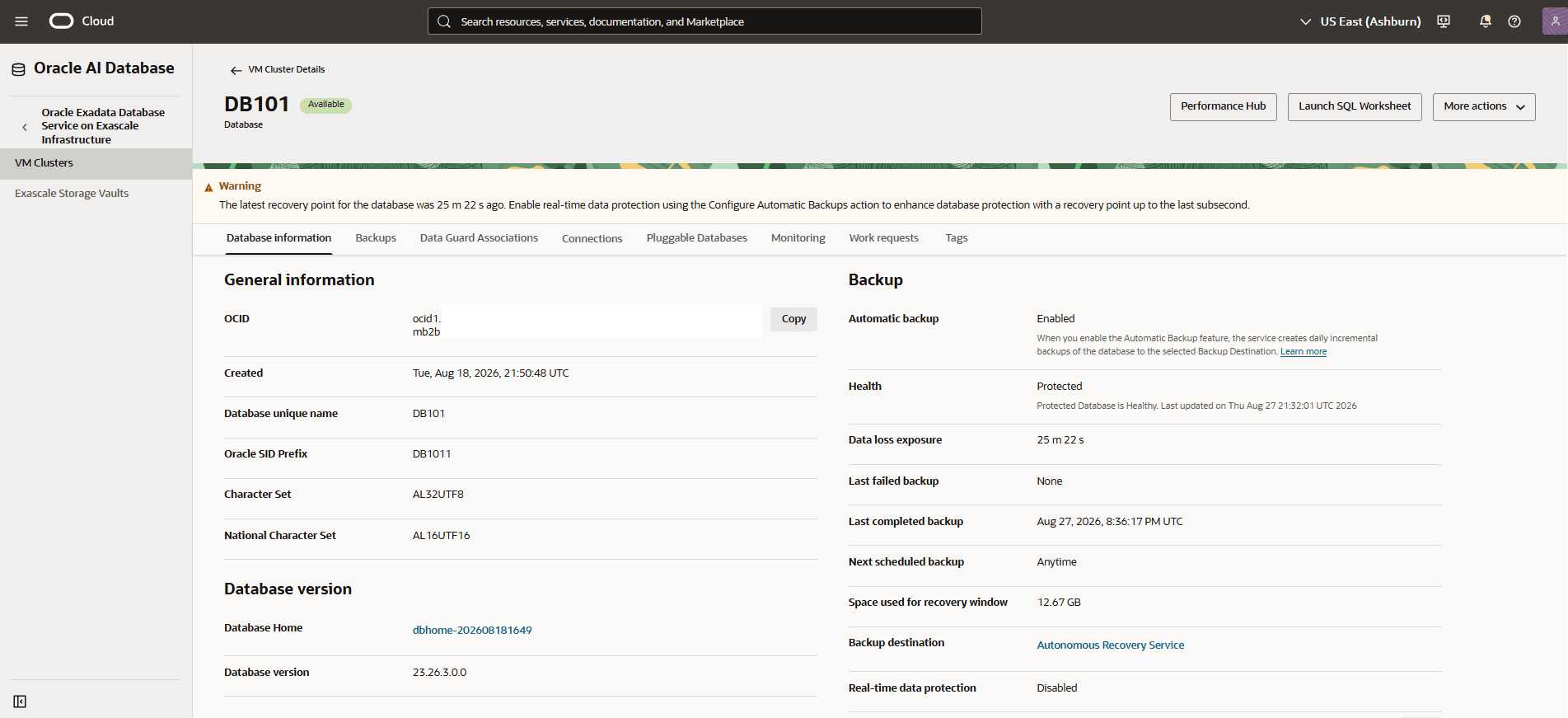The height and width of the screenshot is (718, 1568).
Task: Open the notifications bell
Action: click(1485, 21)
